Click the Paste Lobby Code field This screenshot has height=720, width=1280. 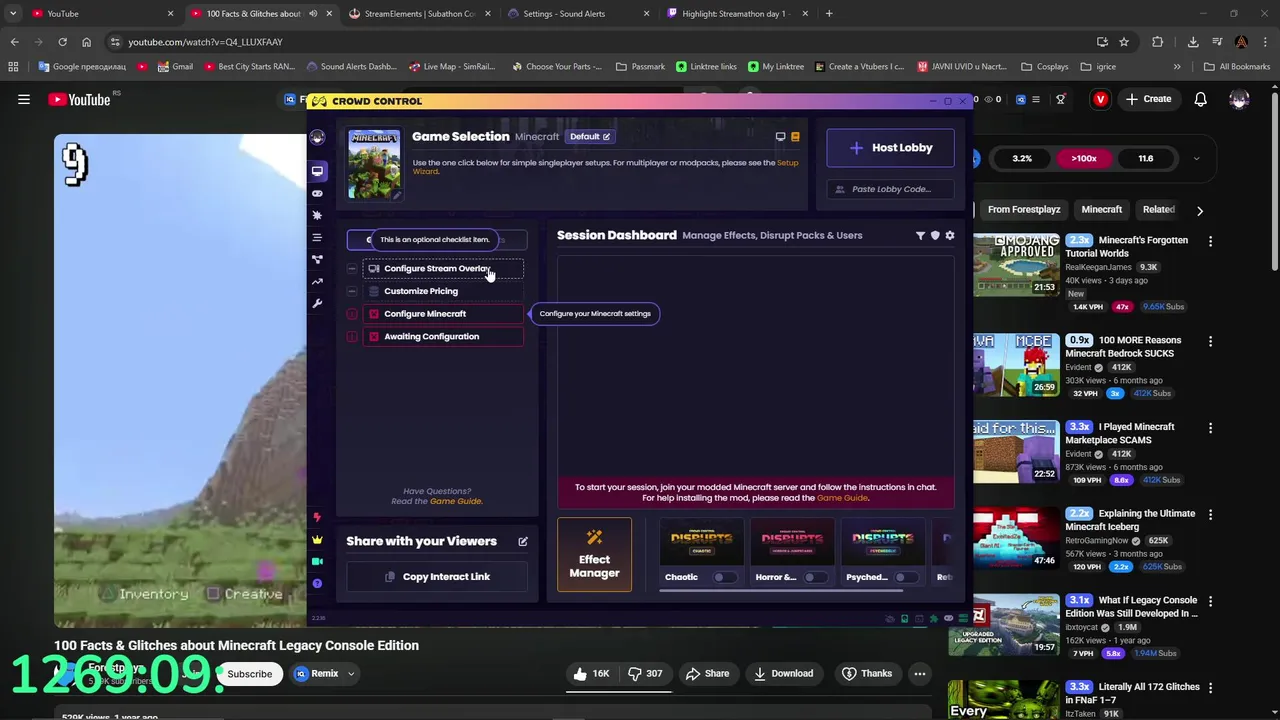(x=890, y=189)
